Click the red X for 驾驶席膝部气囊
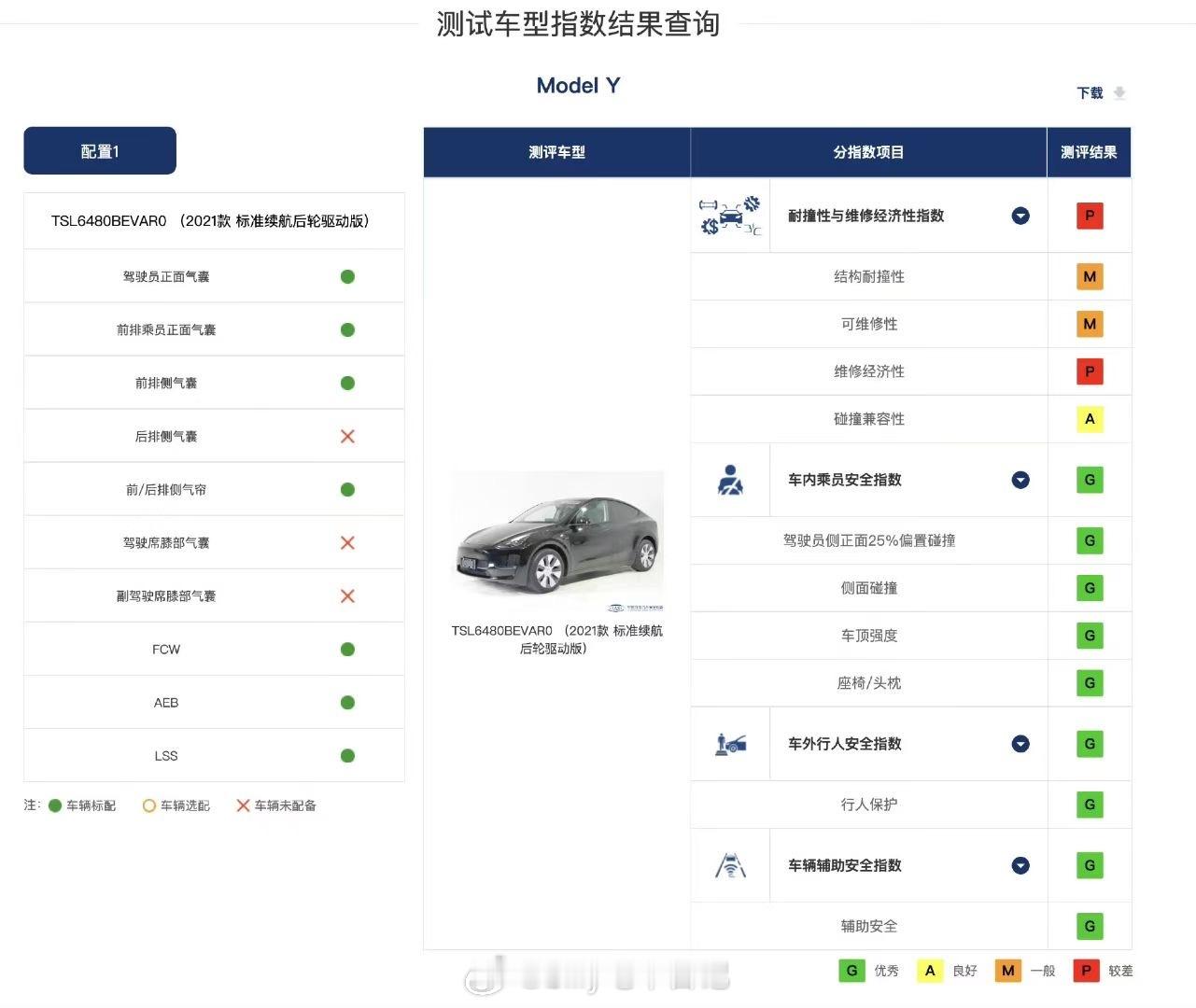This screenshot has width=1196, height=1008. (x=347, y=542)
